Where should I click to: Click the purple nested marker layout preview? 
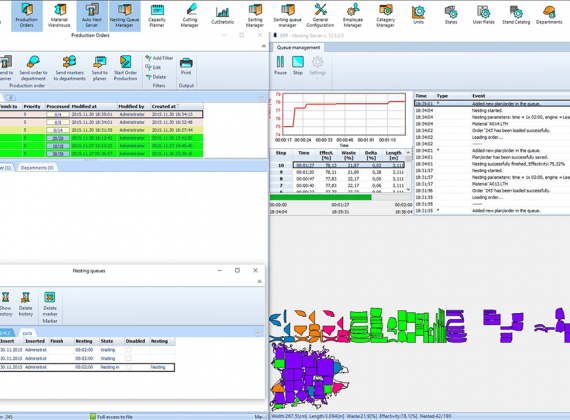[x=309, y=377]
